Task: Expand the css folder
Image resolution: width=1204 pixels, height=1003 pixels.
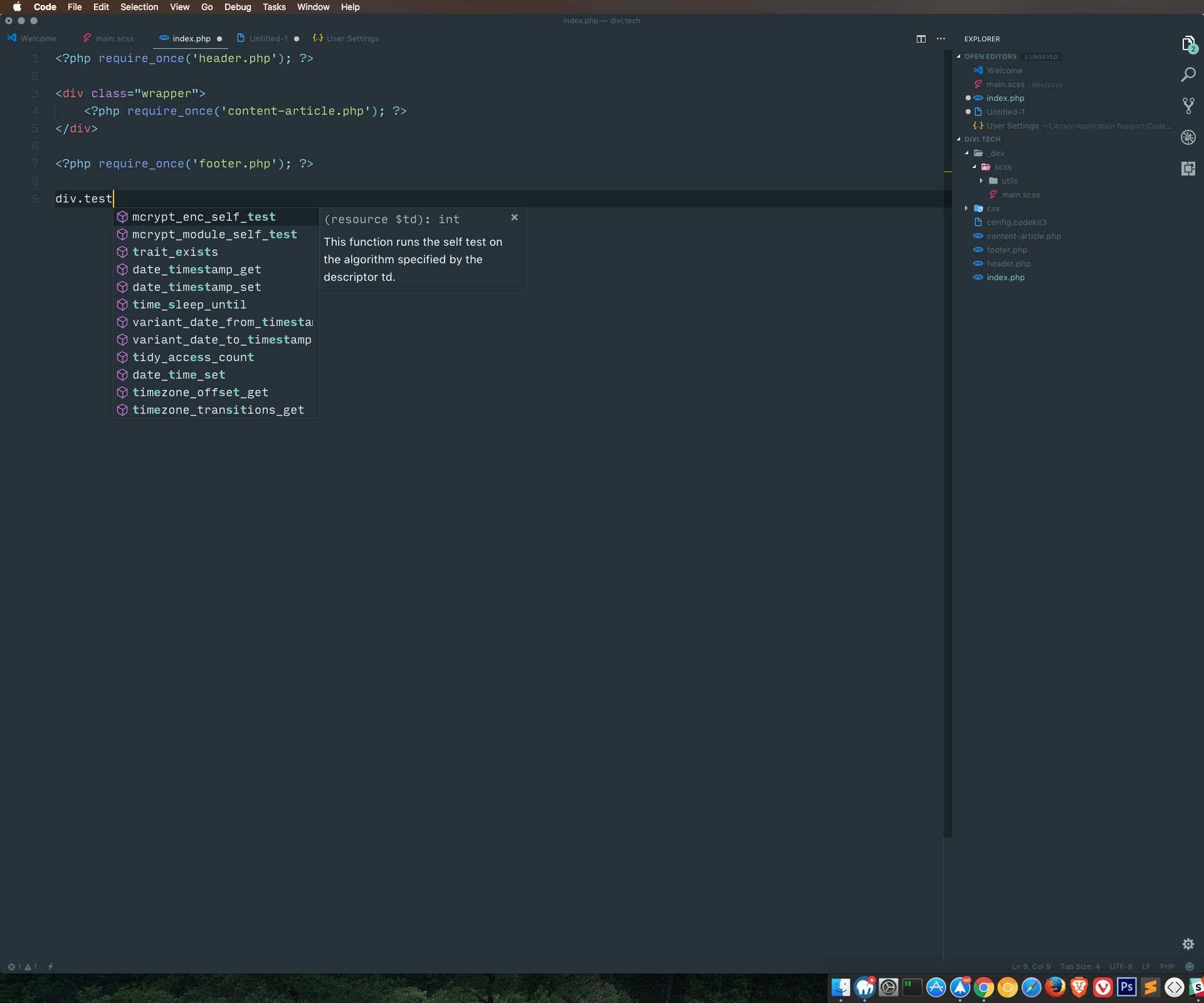Action: pos(966,208)
